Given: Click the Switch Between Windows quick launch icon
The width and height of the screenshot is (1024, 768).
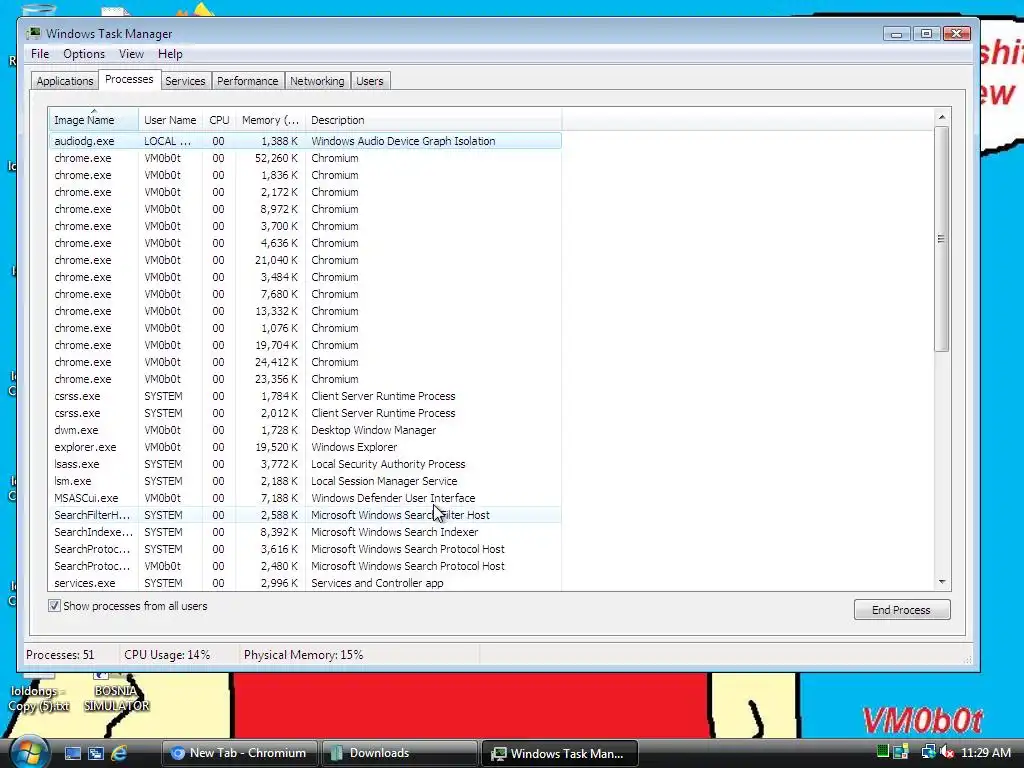Looking at the screenshot, I should (x=95, y=753).
